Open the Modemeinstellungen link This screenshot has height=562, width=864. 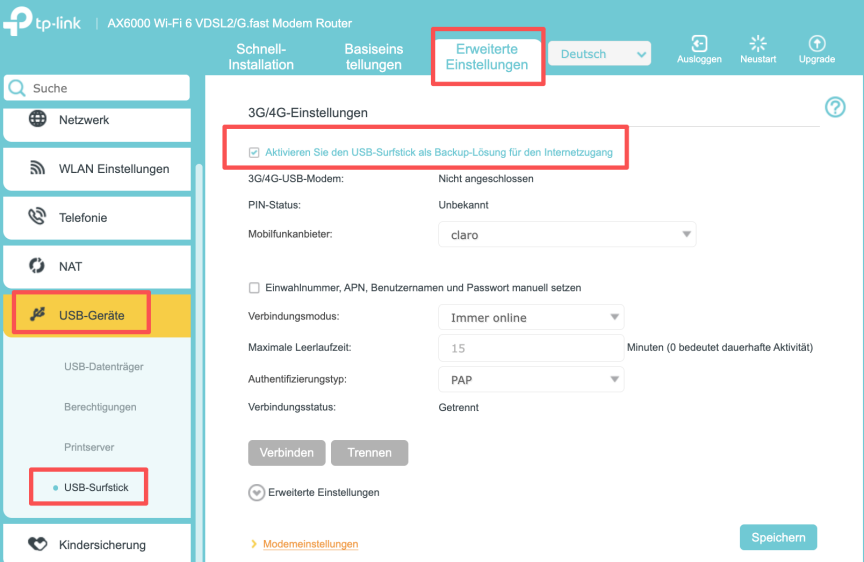point(310,544)
